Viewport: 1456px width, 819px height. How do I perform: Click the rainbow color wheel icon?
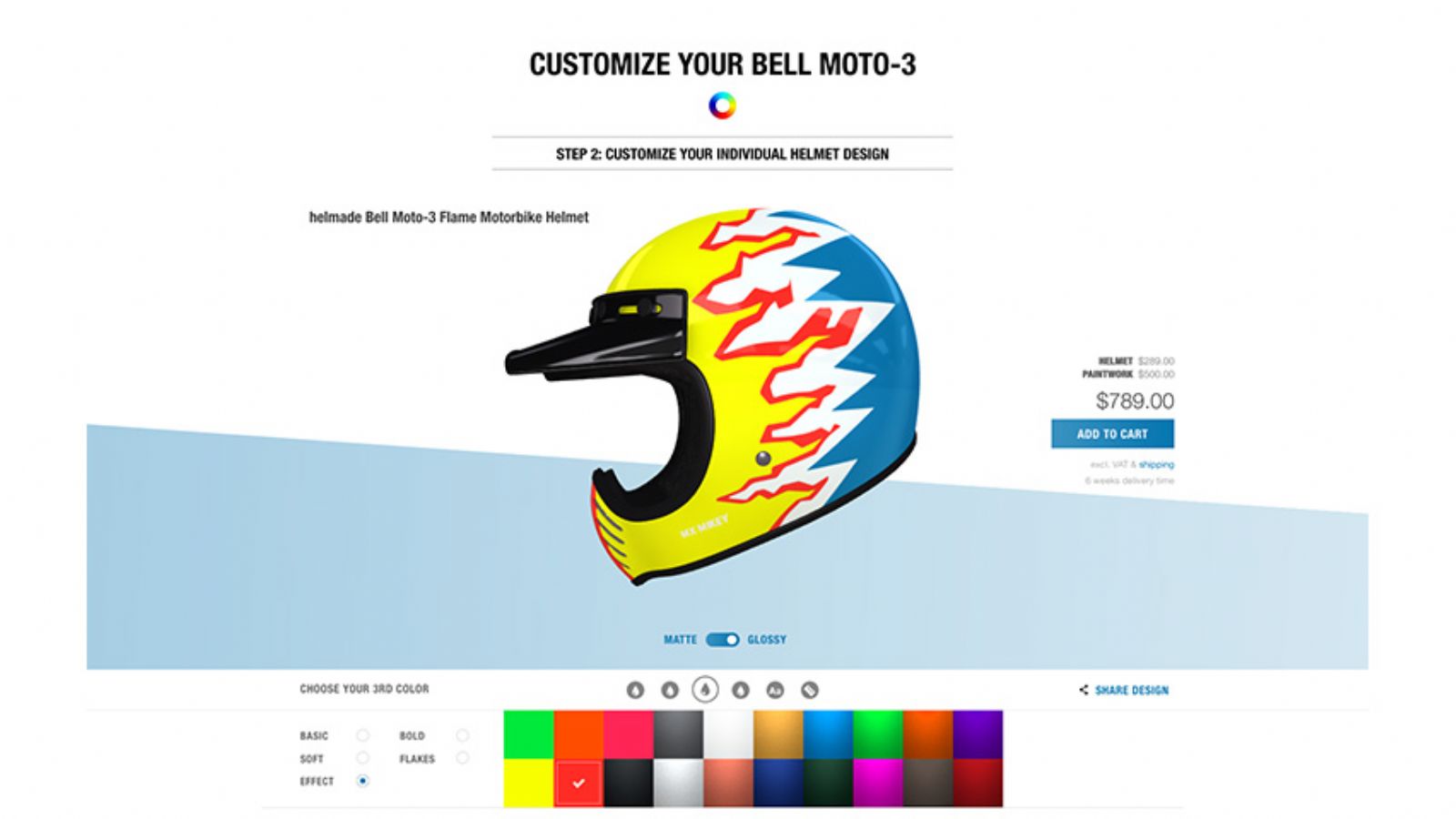pos(723,106)
